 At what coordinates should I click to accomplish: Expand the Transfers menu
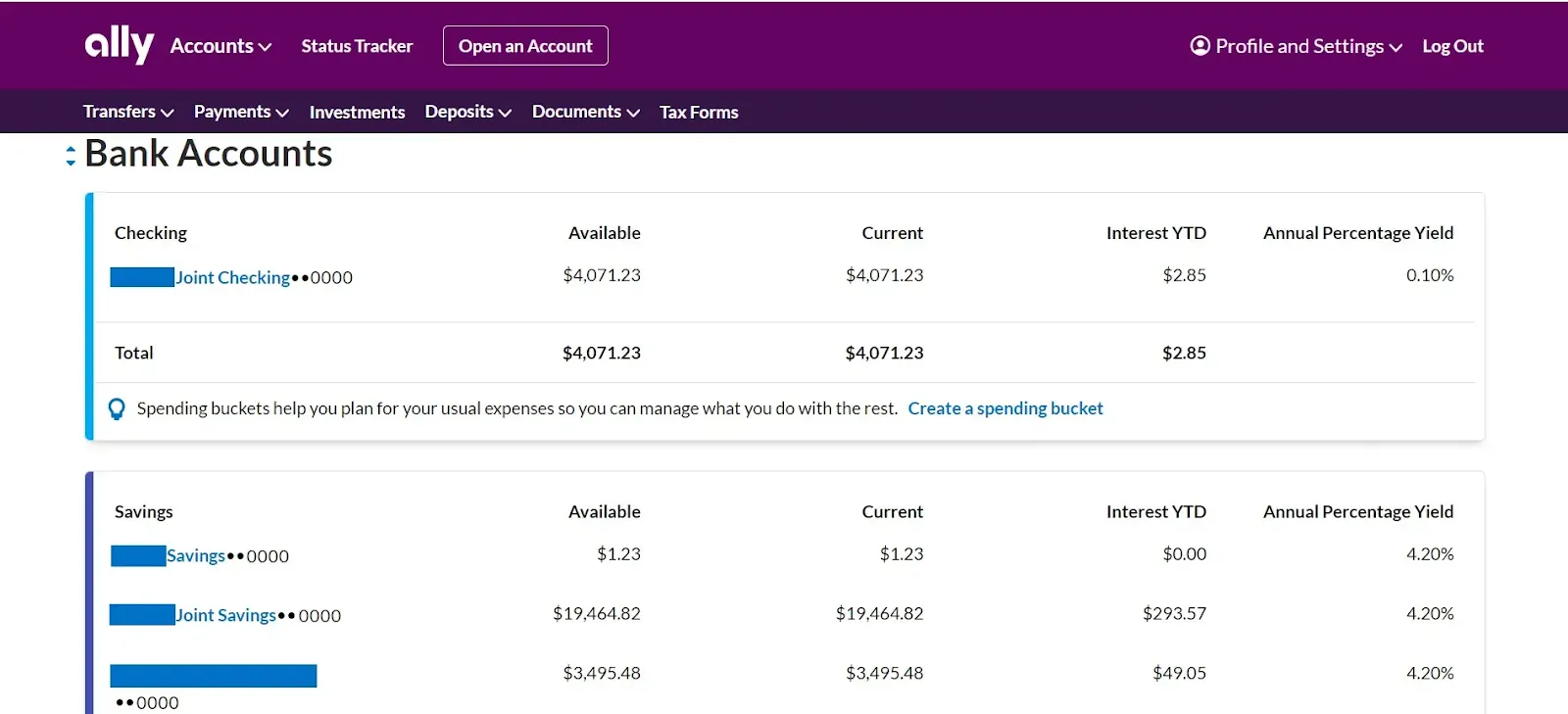click(128, 112)
